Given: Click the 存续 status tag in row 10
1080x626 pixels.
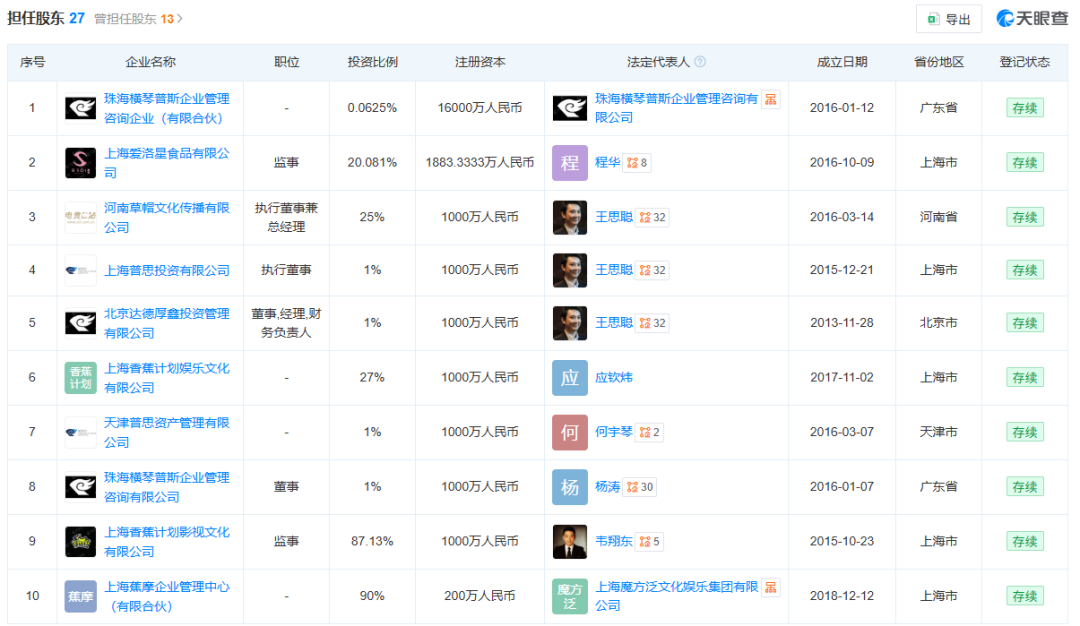Looking at the screenshot, I should click(1024, 596).
